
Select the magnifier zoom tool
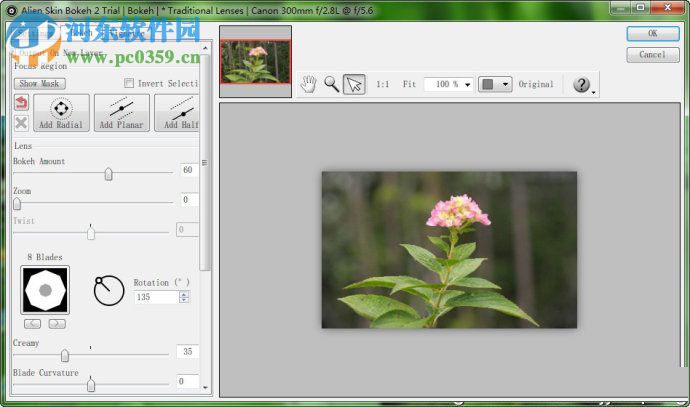pos(331,84)
